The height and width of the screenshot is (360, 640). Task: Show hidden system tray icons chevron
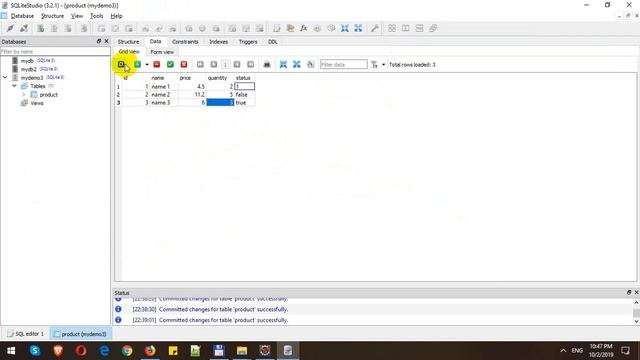pos(563,351)
